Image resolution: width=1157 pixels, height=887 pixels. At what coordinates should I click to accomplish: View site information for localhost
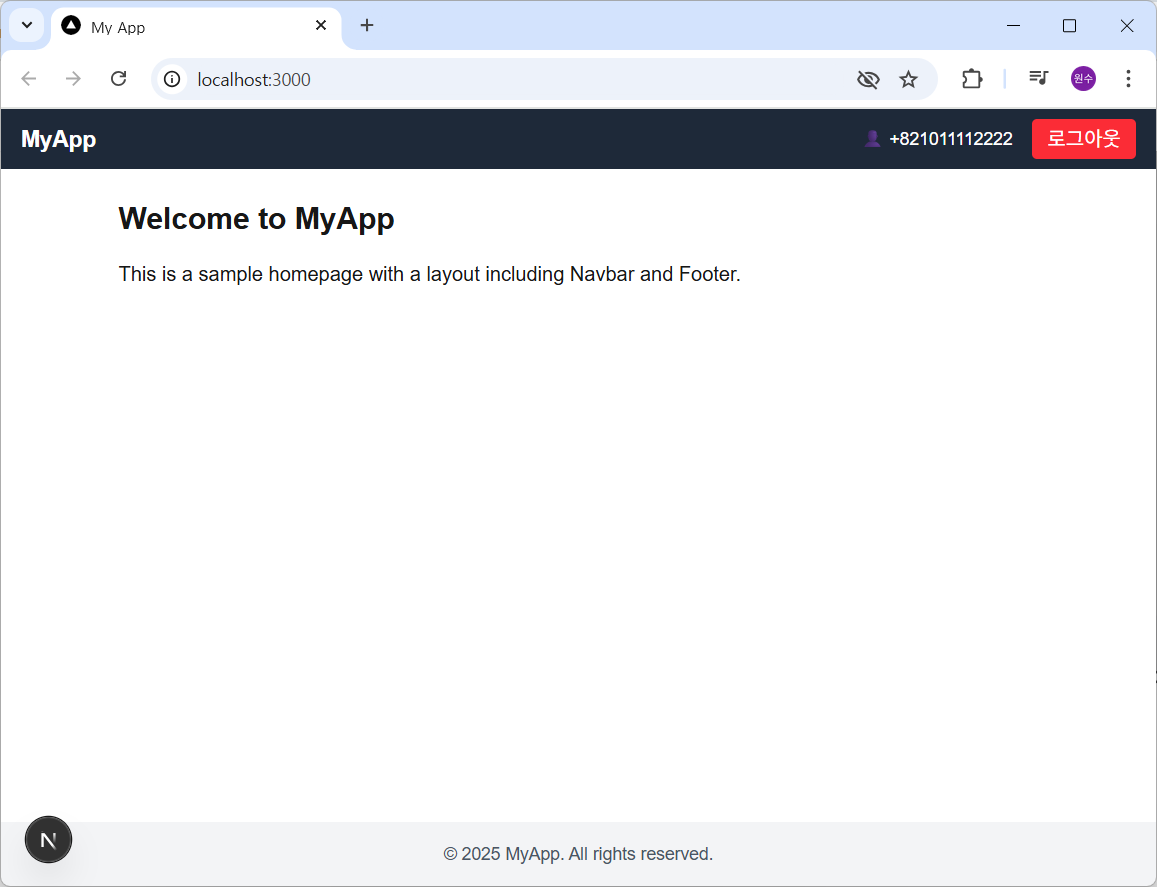tap(172, 79)
